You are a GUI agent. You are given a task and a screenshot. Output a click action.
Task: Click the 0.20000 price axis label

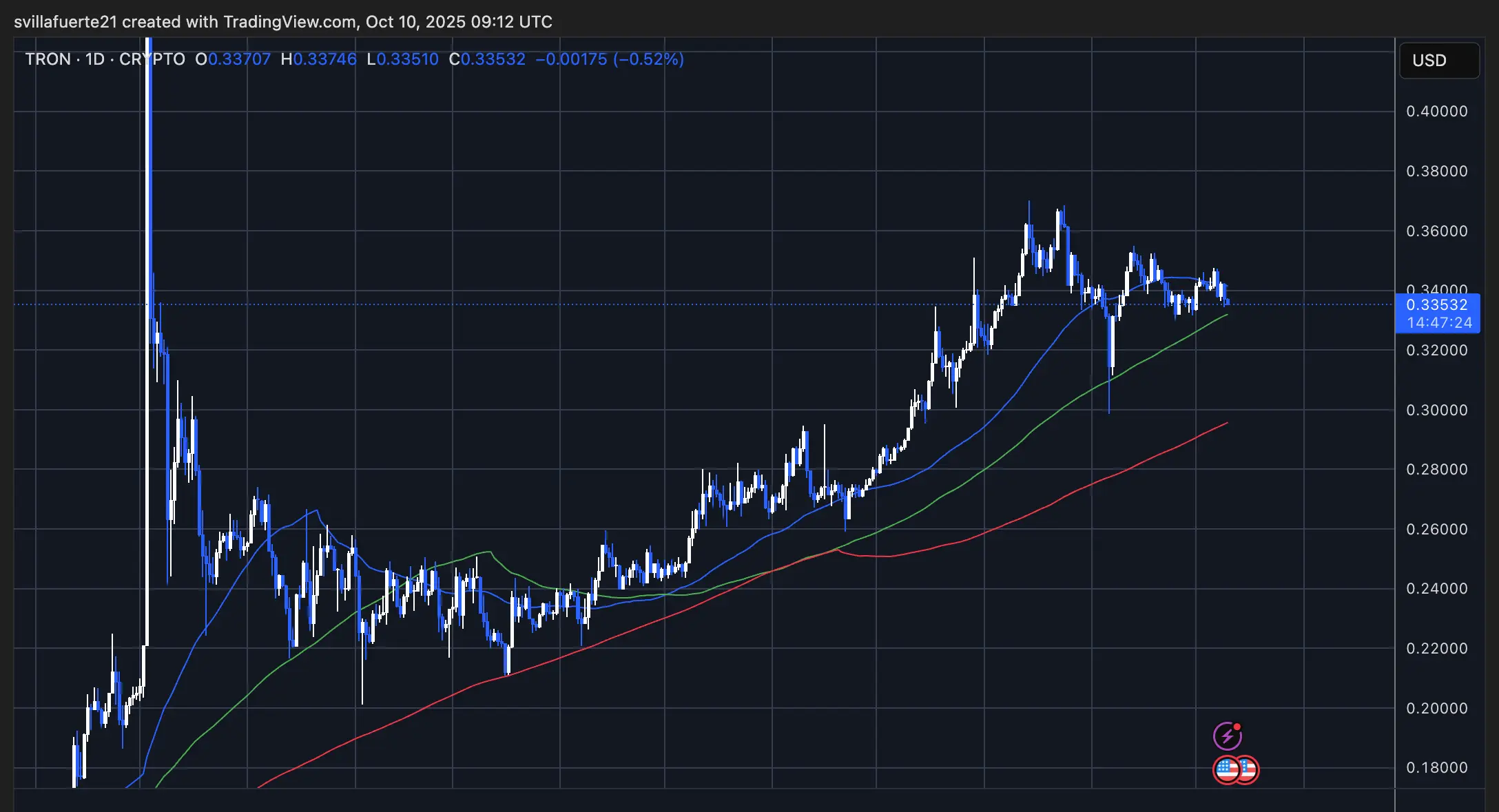click(x=1436, y=708)
